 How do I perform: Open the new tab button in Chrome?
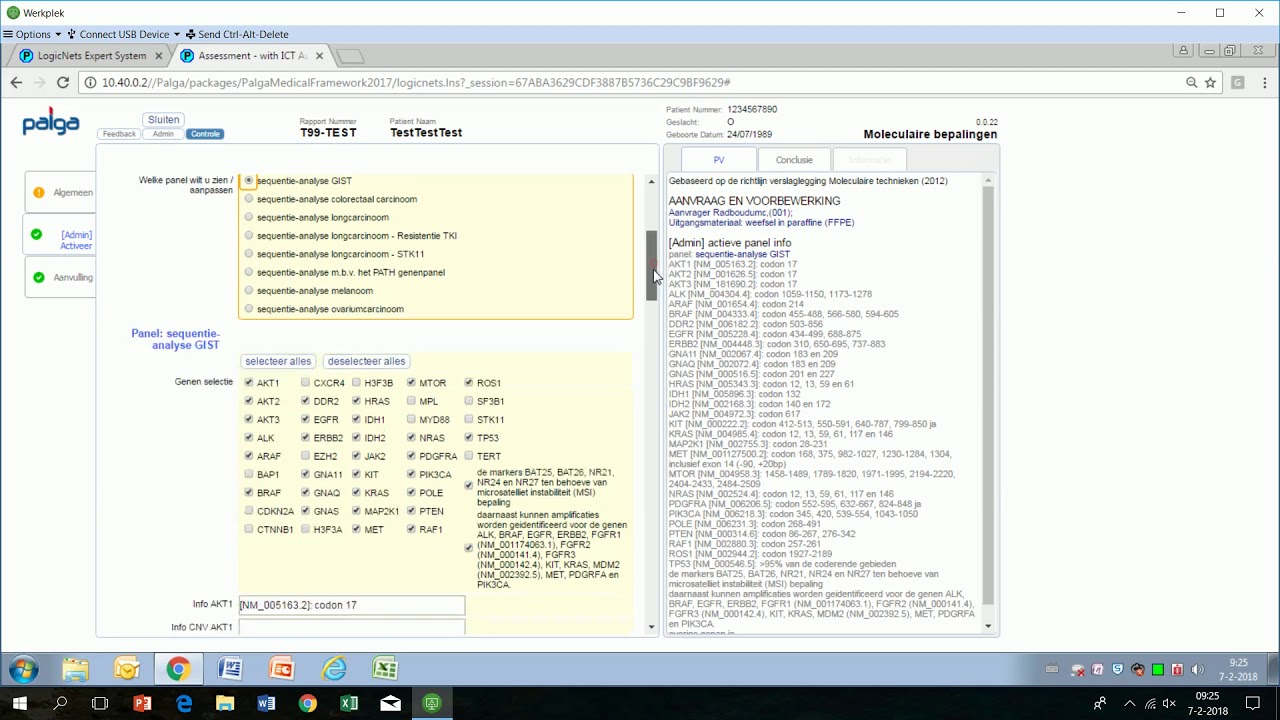350,56
